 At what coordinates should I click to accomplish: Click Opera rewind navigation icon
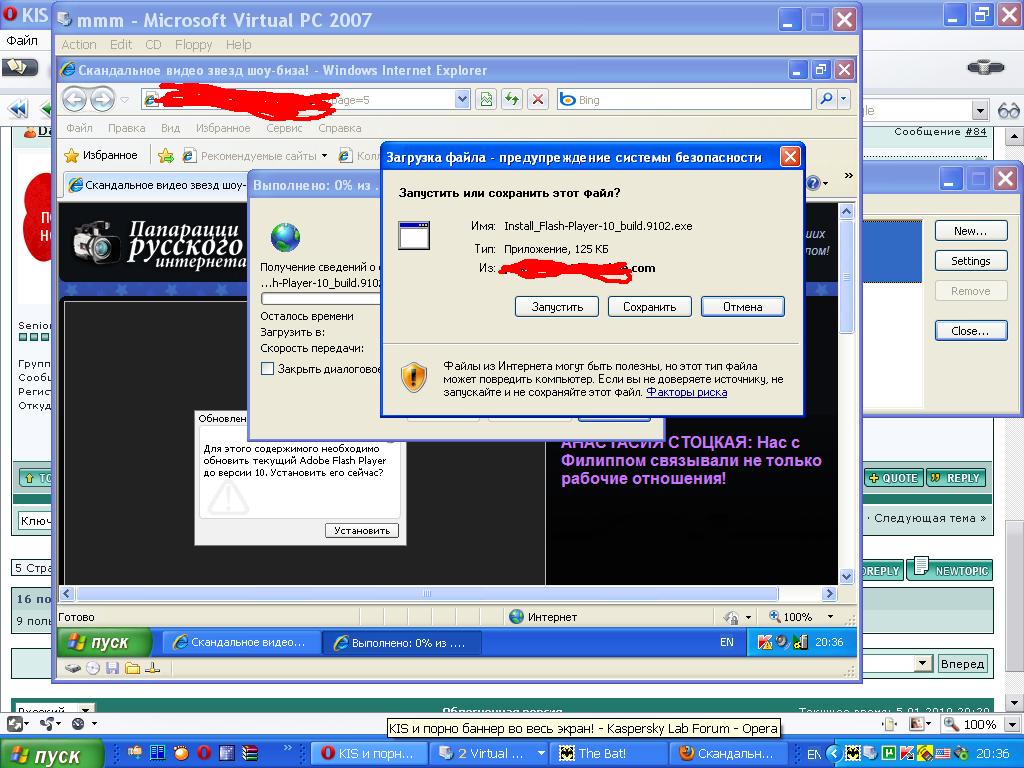pos(18,109)
